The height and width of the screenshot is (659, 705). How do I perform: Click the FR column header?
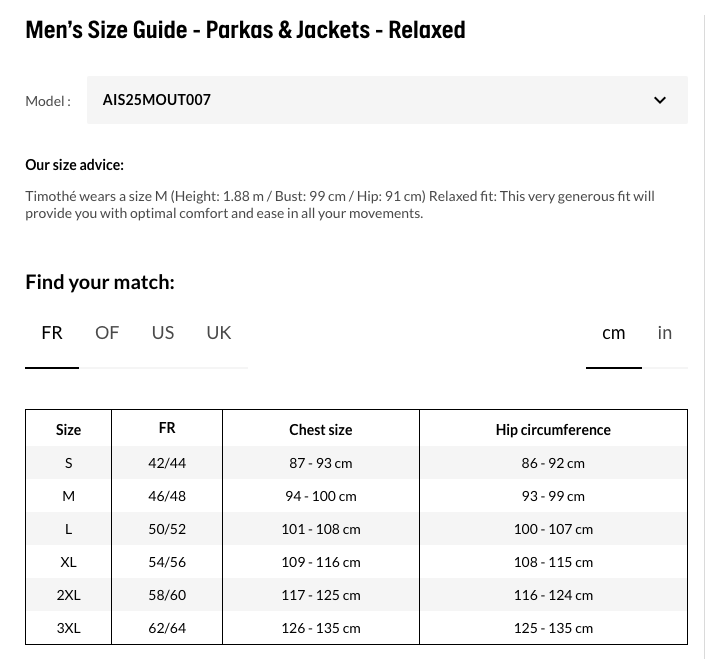click(x=167, y=428)
